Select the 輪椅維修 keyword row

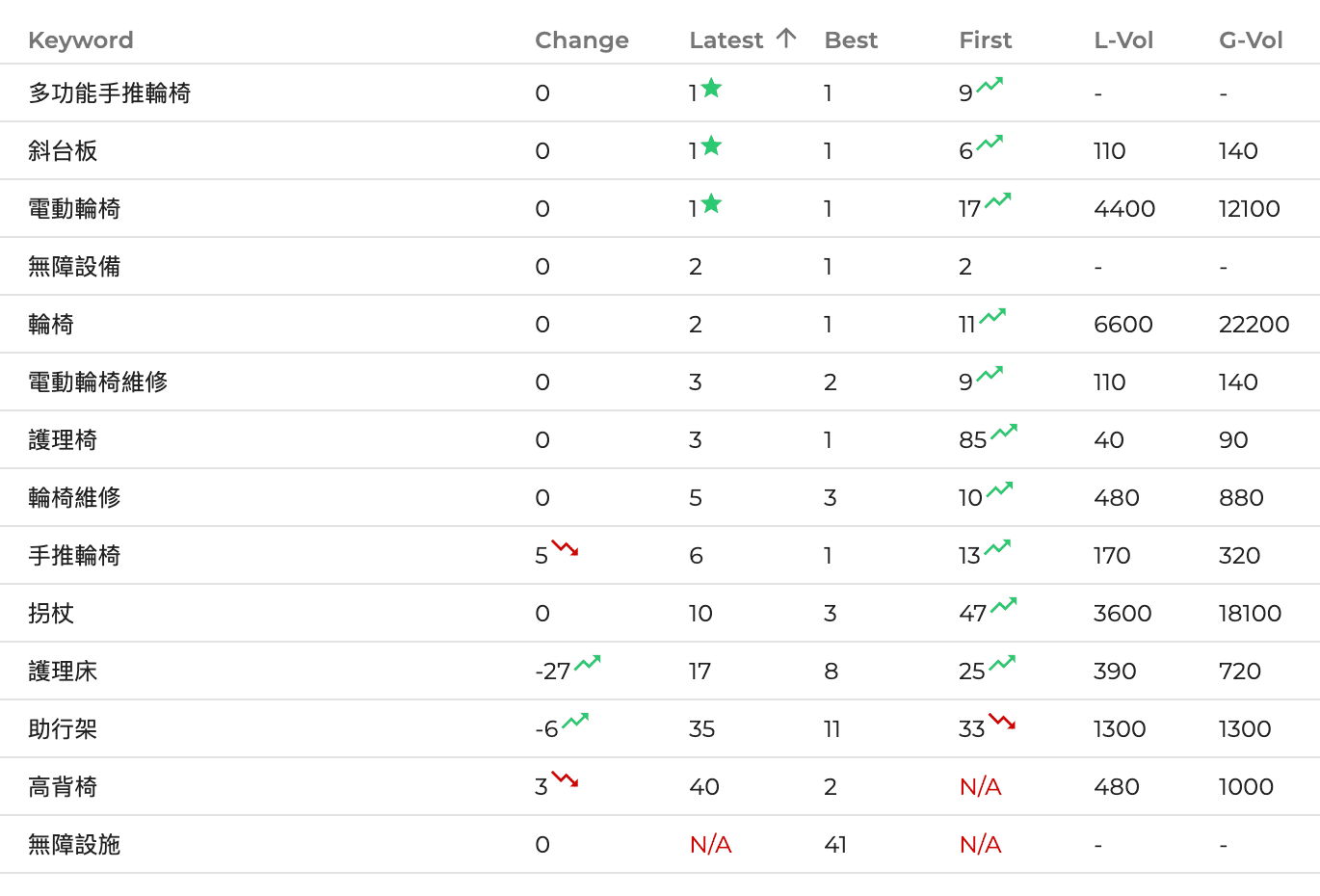74,498
